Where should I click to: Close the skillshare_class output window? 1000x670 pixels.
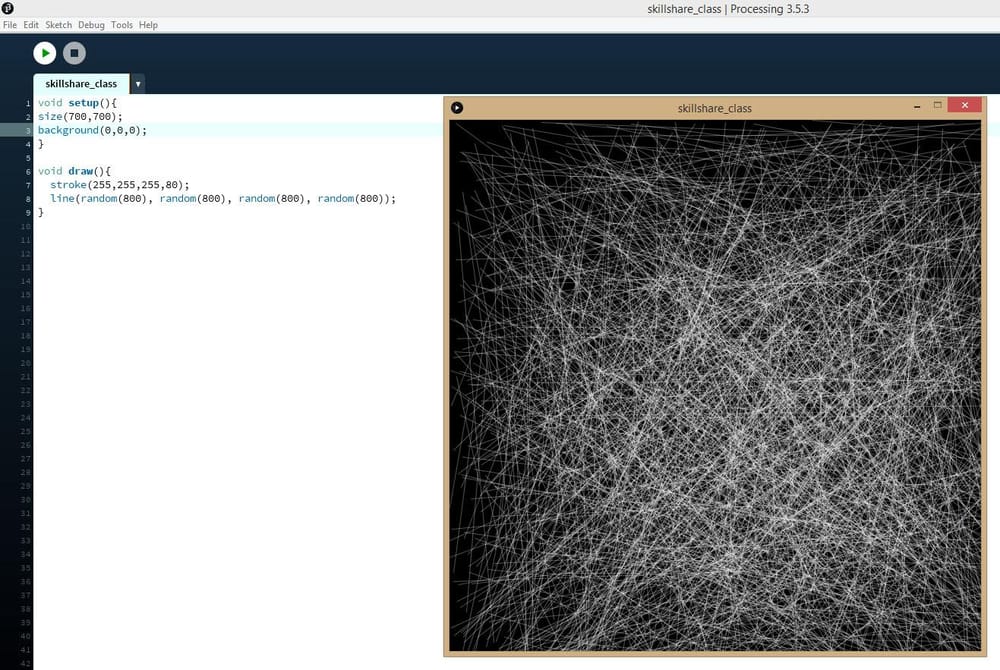(x=964, y=105)
